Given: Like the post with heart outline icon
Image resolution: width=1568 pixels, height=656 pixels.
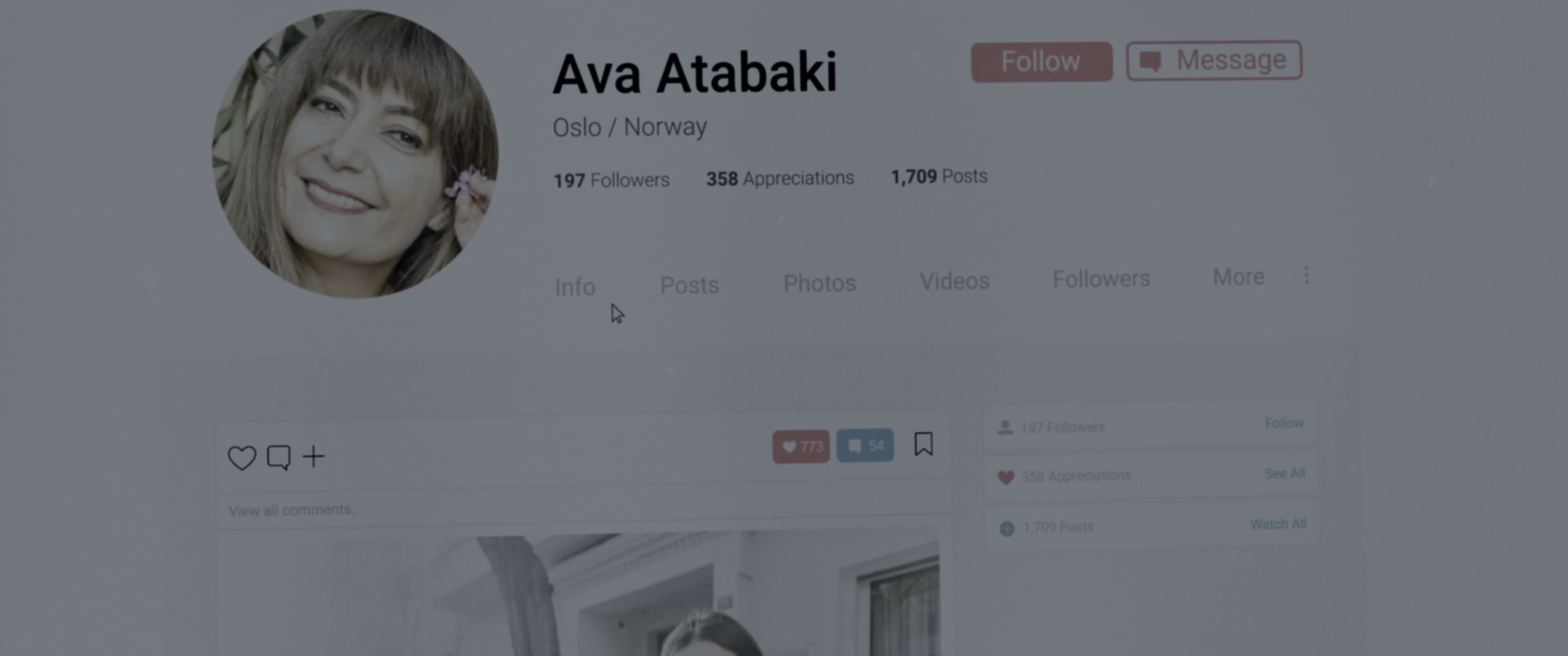Looking at the screenshot, I should 242,458.
